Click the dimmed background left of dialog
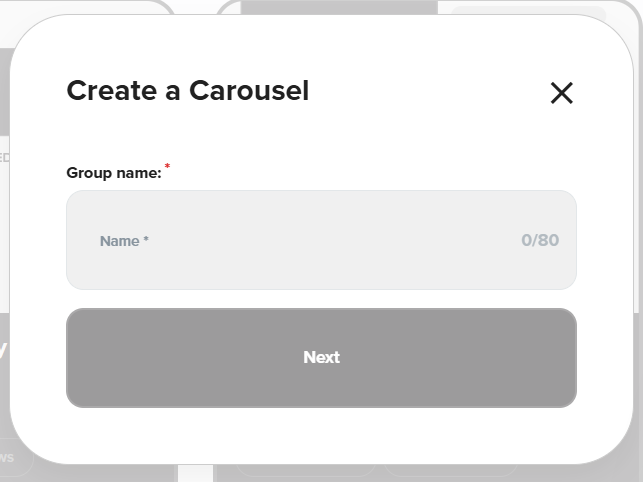The height and width of the screenshot is (482, 643). point(4,250)
